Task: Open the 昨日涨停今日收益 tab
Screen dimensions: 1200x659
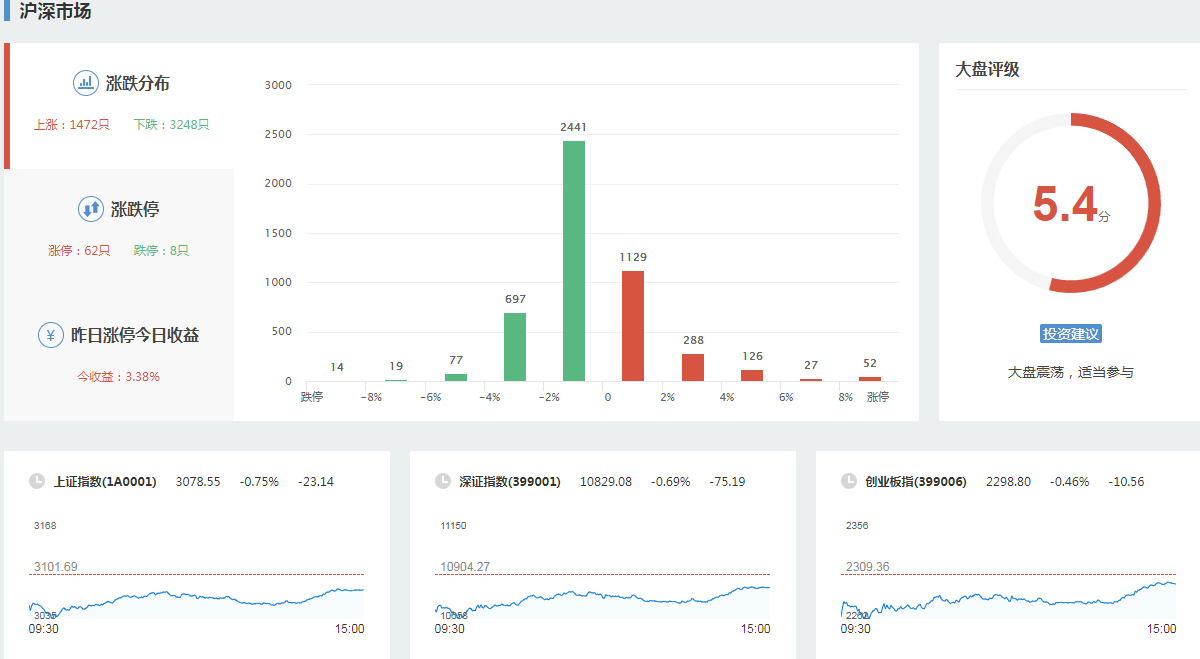Action: click(x=134, y=336)
